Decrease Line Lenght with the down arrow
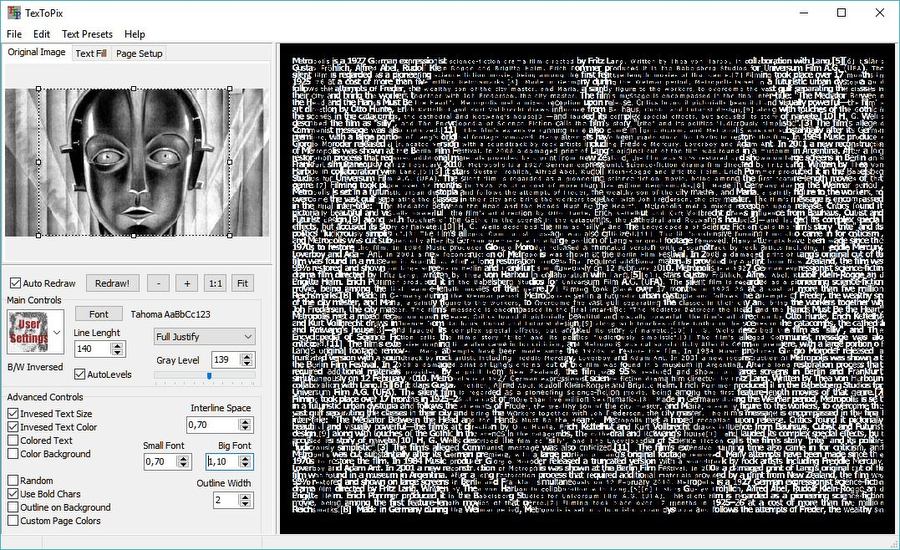Screen dimensions: 900x550 [118, 352]
